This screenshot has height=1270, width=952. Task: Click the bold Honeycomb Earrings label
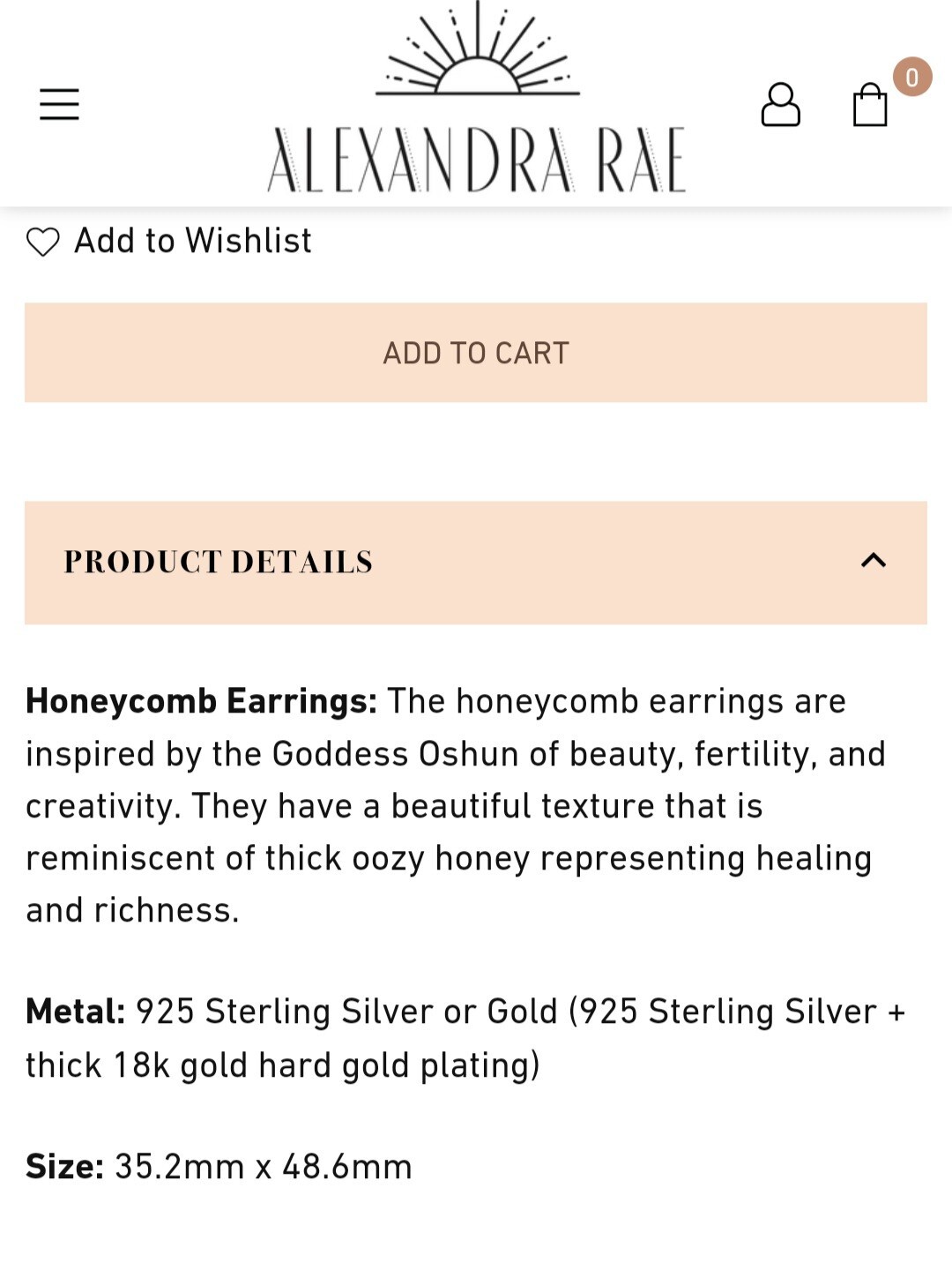pos(201,701)
